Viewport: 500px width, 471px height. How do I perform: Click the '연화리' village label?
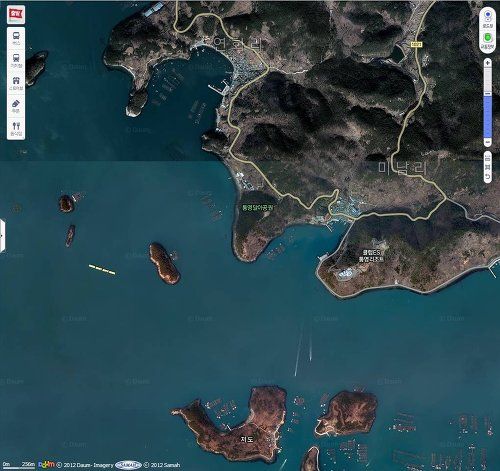pos(237,43)
